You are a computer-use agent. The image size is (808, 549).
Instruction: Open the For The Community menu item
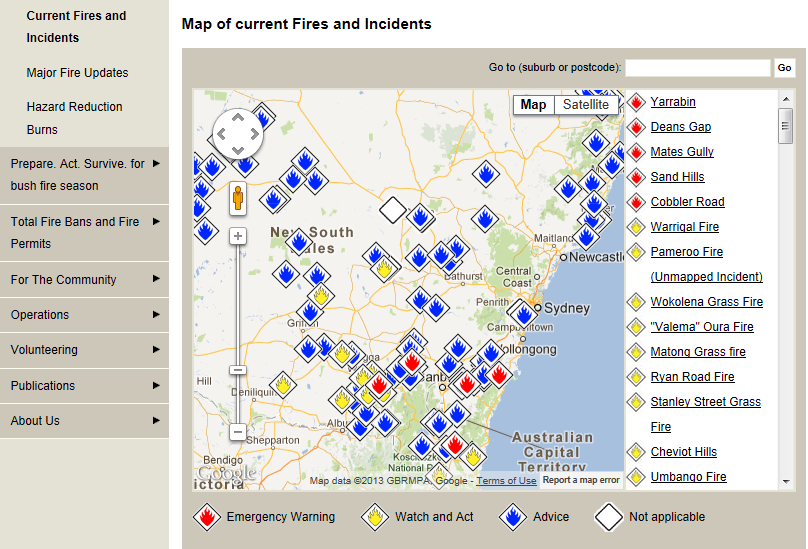pyautogui.click(x=63, y=279)
